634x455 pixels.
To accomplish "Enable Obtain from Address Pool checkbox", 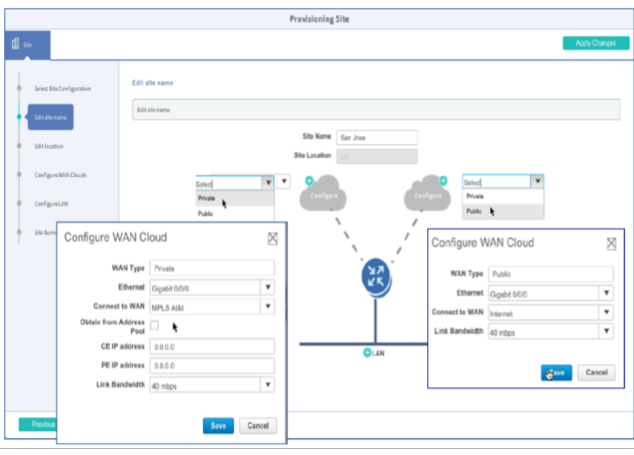I will [x=155, y=325].
